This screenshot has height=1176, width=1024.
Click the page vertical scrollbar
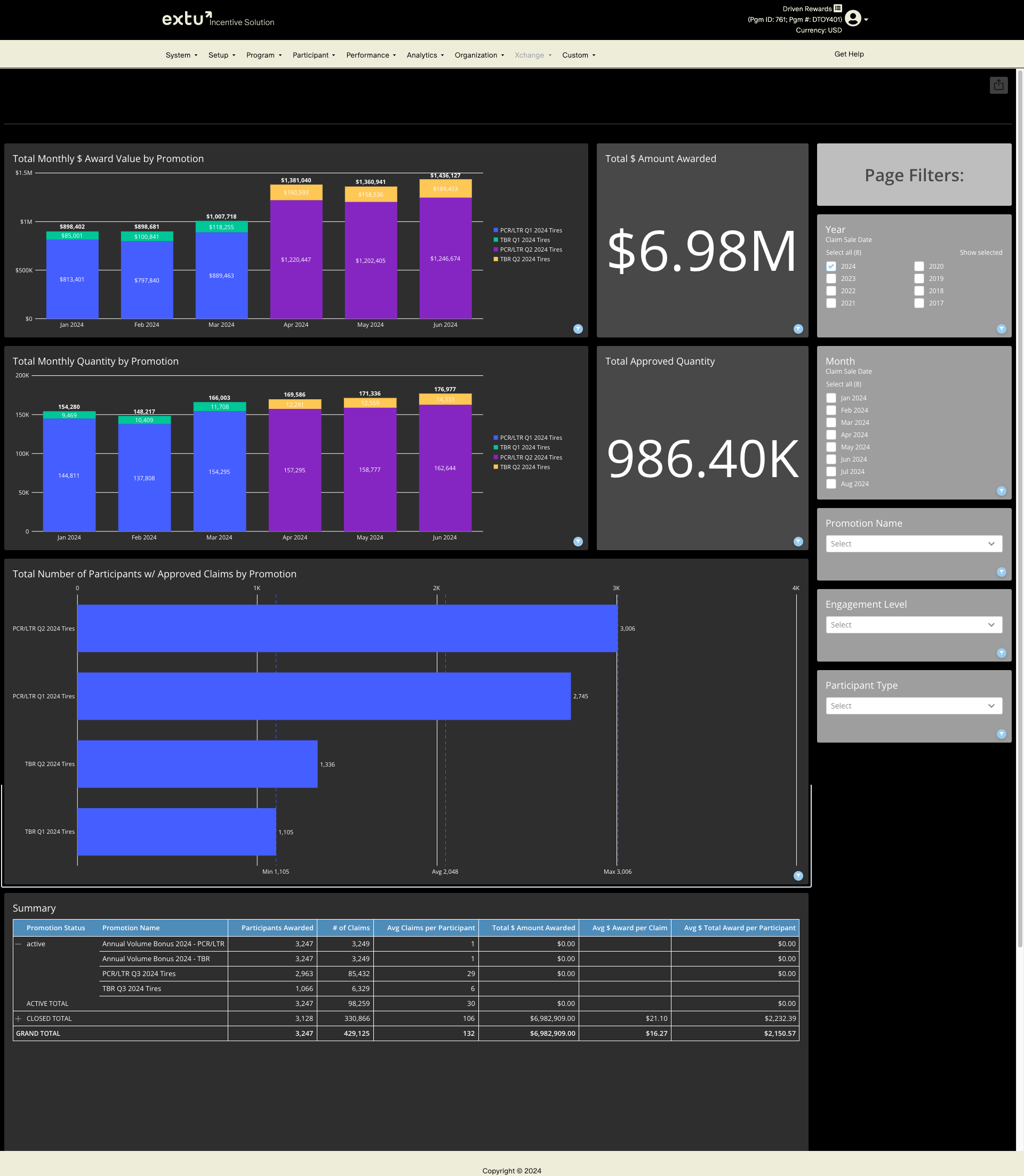coord(1019,509)
